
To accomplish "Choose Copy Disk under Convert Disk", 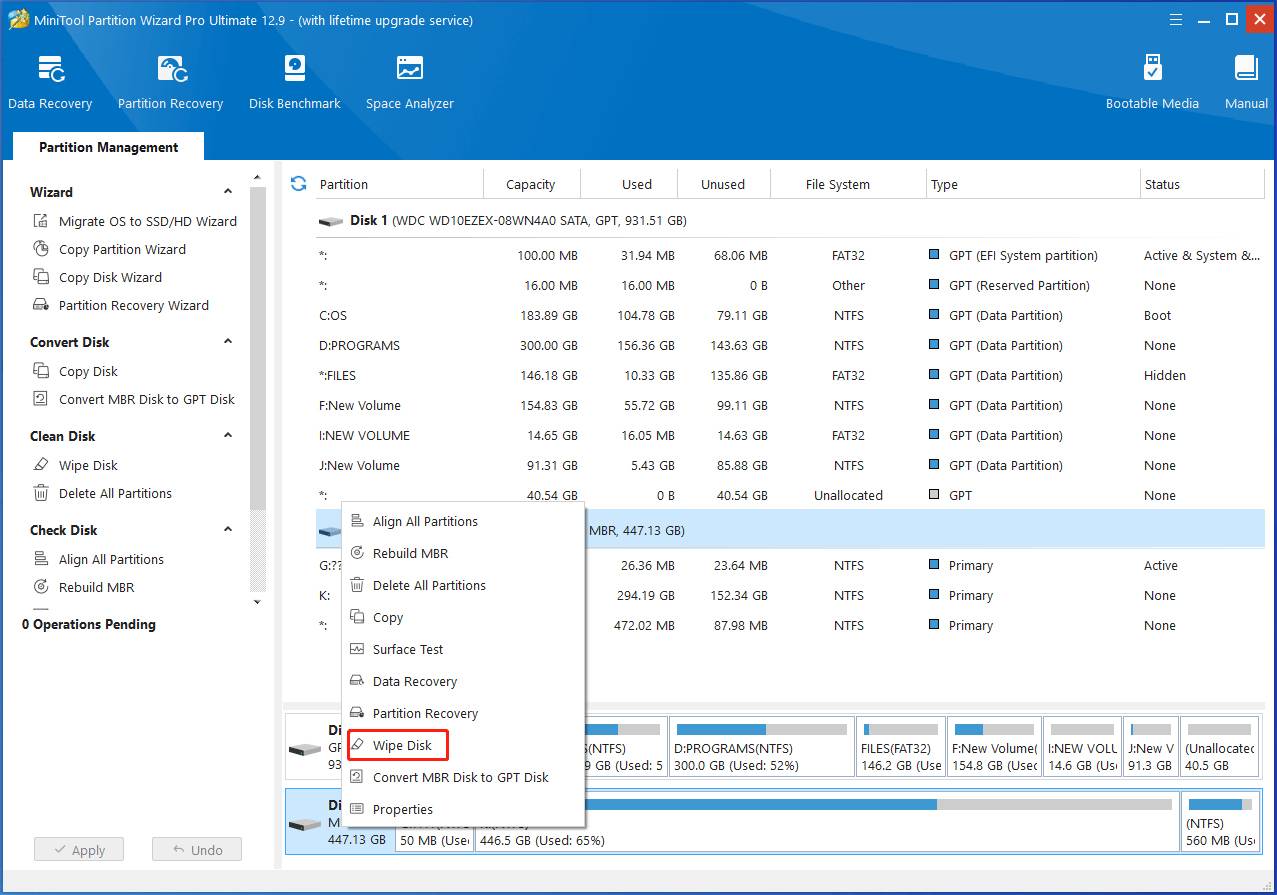I will [75, 371].
